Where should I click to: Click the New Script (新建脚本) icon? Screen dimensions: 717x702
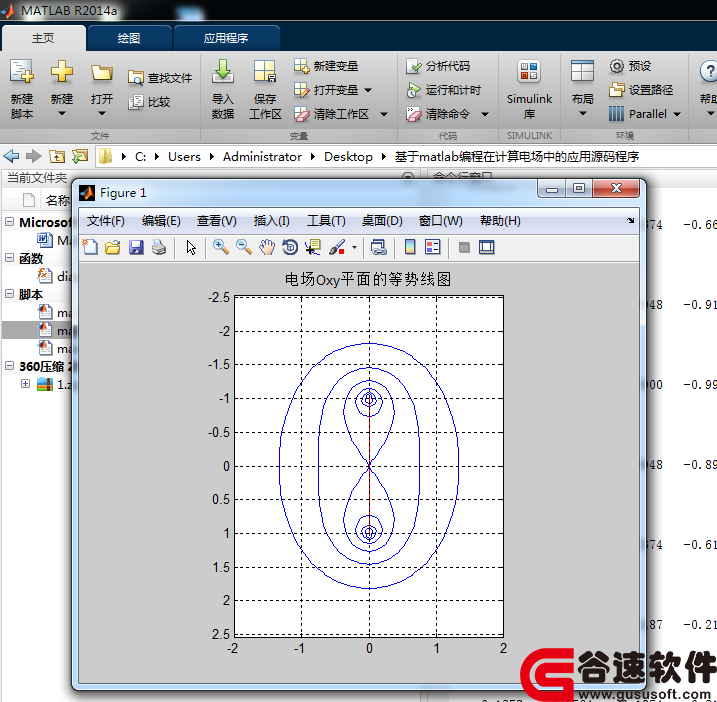pyautogui.click(x=21, y=72)
